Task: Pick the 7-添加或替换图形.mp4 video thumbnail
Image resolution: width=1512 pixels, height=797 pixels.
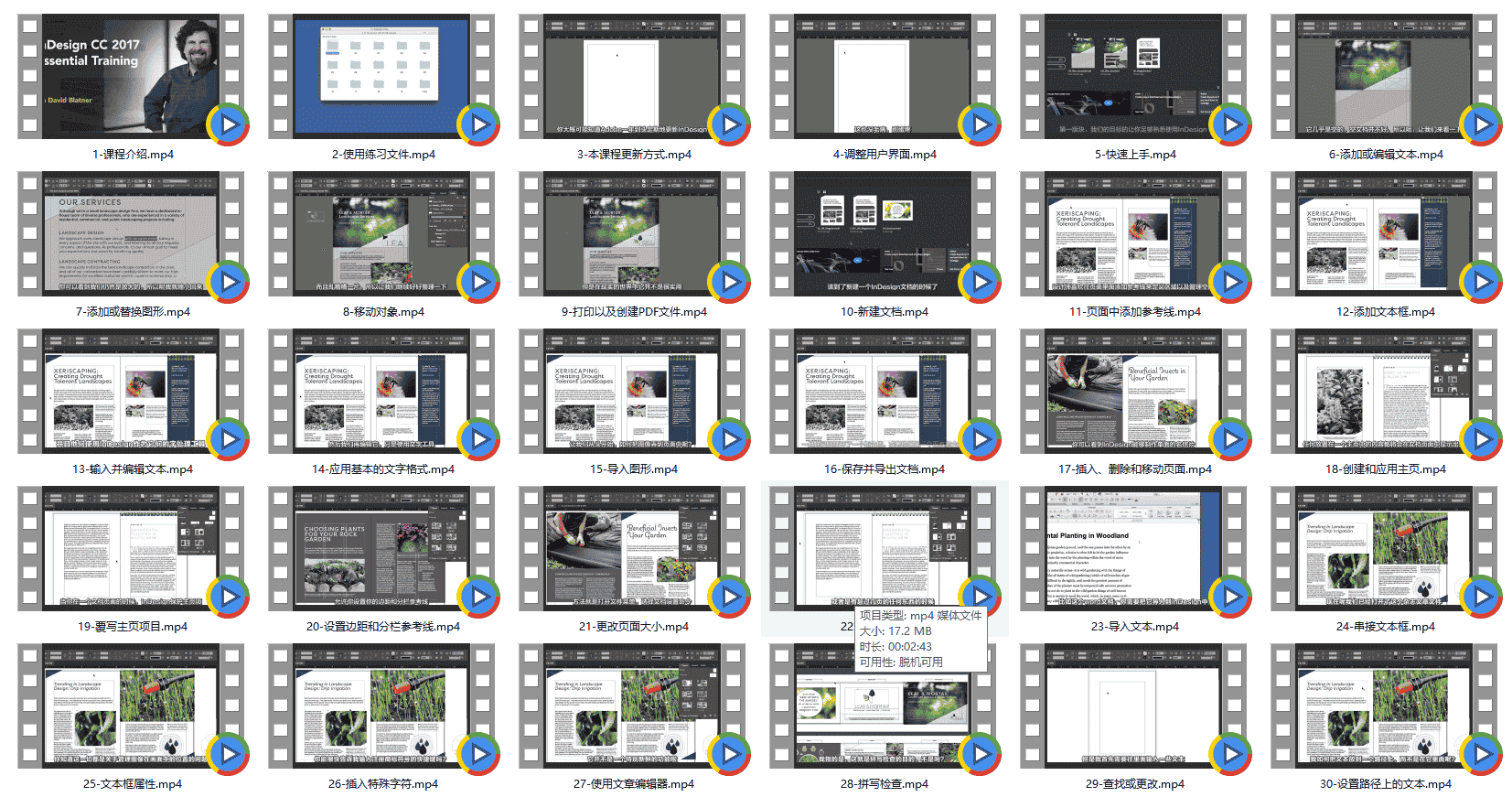Action: (131, 234)
